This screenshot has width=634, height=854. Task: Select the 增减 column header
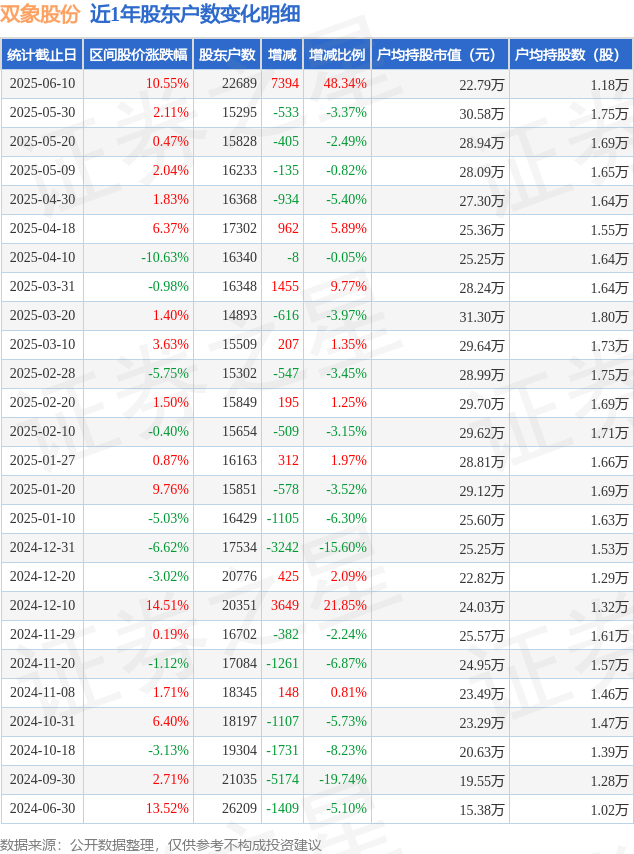(282, 54)
